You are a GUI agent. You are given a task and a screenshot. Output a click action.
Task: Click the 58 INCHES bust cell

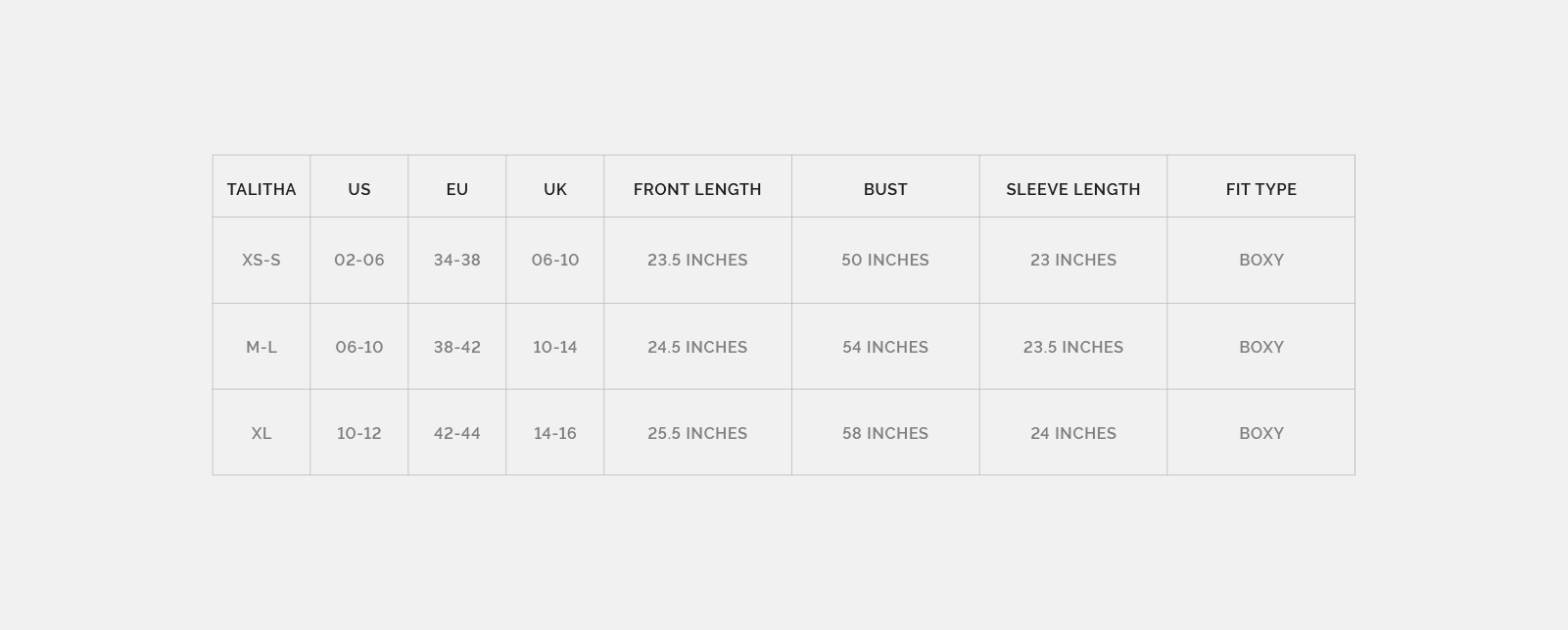point(885,433)
